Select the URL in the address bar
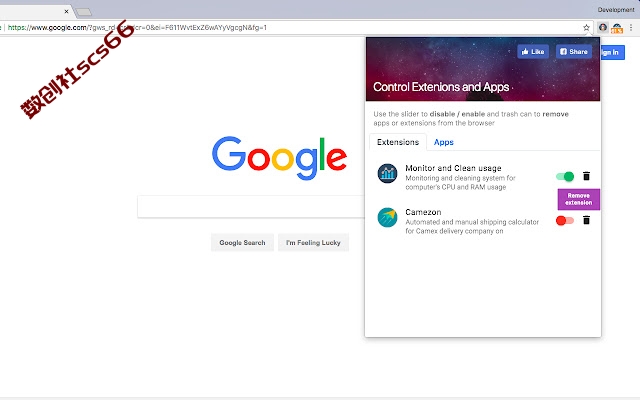This screenshot has height=400, width=640. [137, 28]
